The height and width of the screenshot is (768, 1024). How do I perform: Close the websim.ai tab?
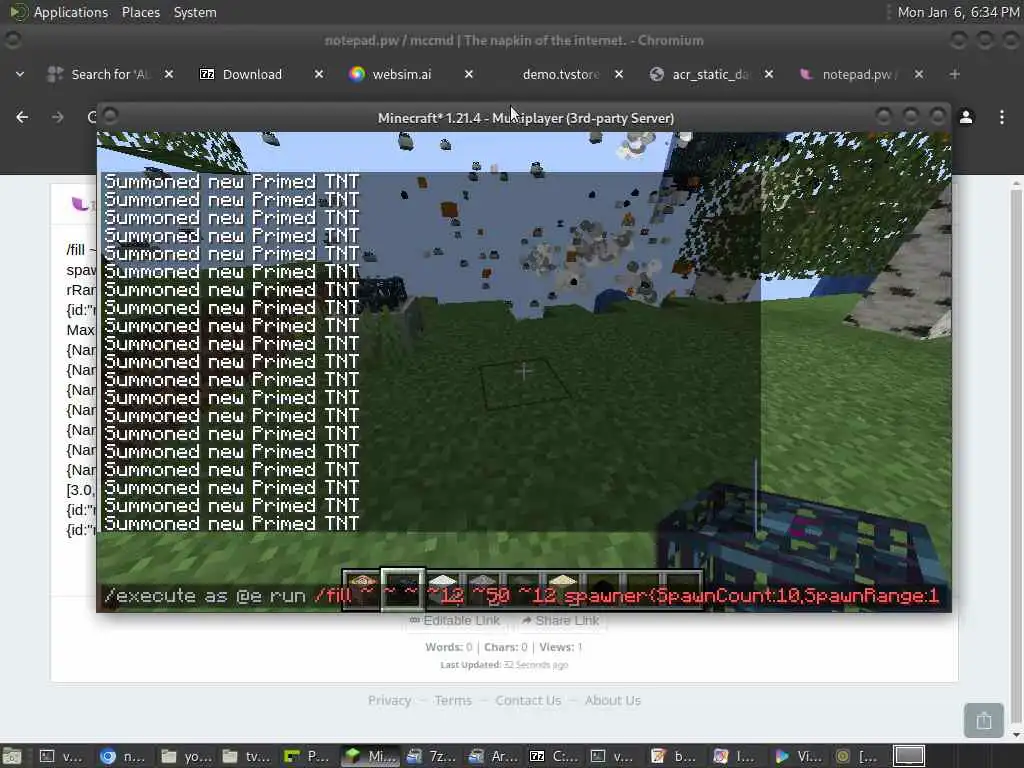(x=469, y=74)
